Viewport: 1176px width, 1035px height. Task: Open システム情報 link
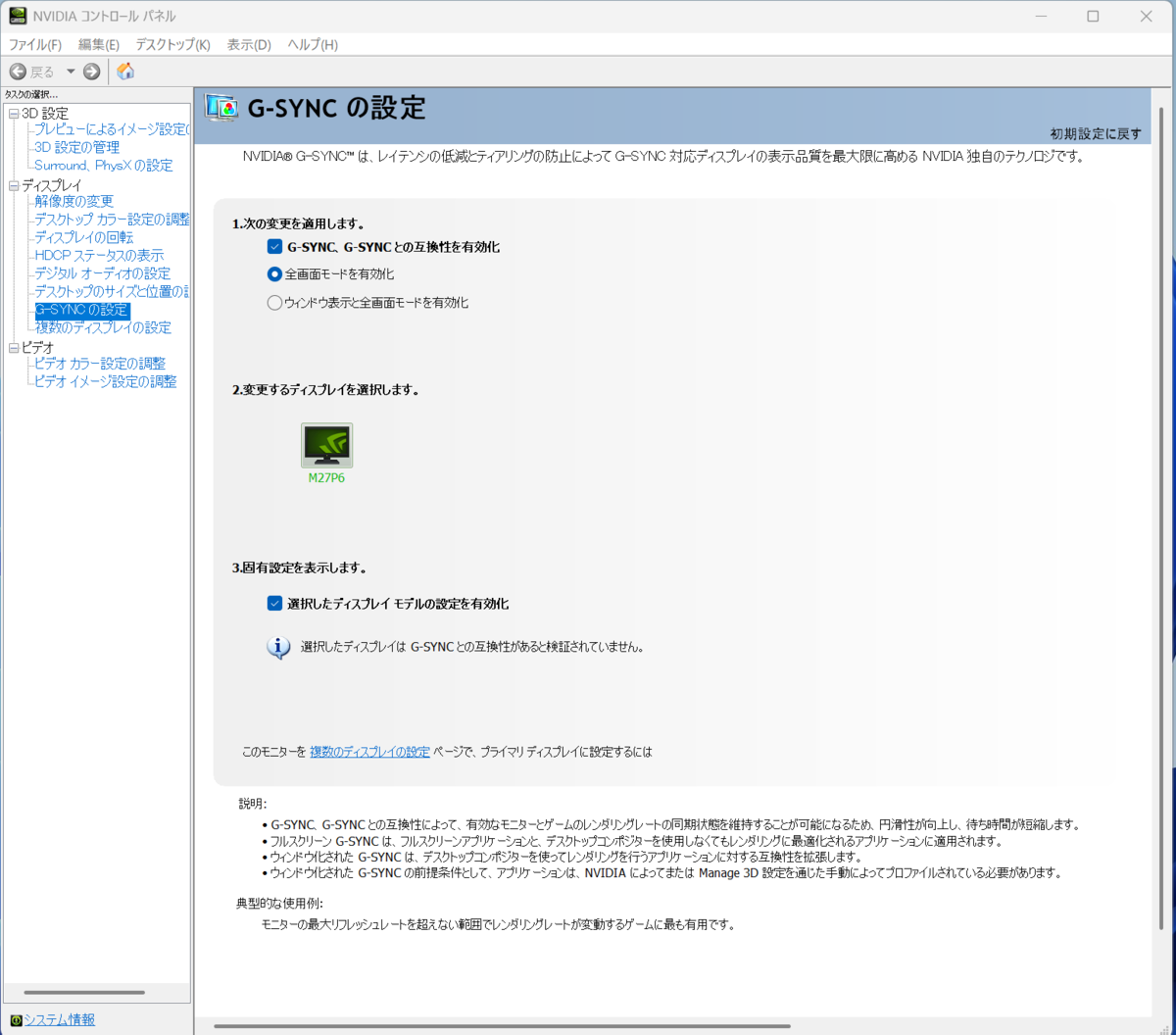click(60, 1020)
